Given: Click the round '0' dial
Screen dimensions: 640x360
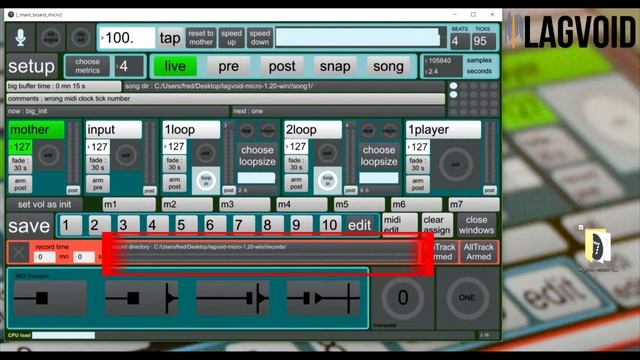Looking at the screenshot, I should [402, 298].
